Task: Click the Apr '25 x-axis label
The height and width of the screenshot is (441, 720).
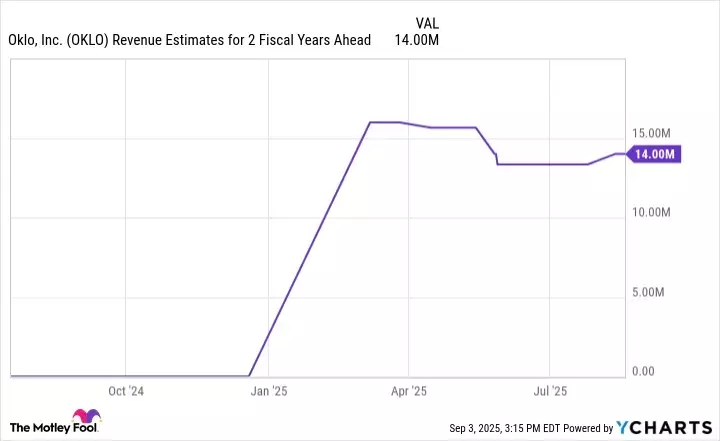Action: pyautogui.click(x=407, y=391)
